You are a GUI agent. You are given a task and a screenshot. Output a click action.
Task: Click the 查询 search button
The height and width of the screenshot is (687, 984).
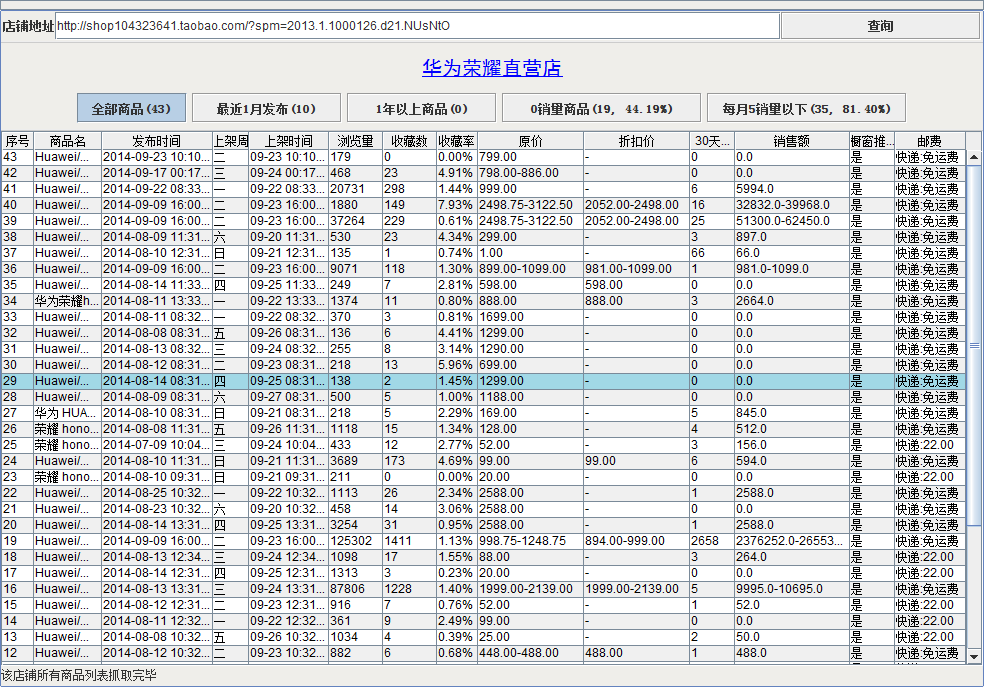pyautogui.click(x=879, y=26)
